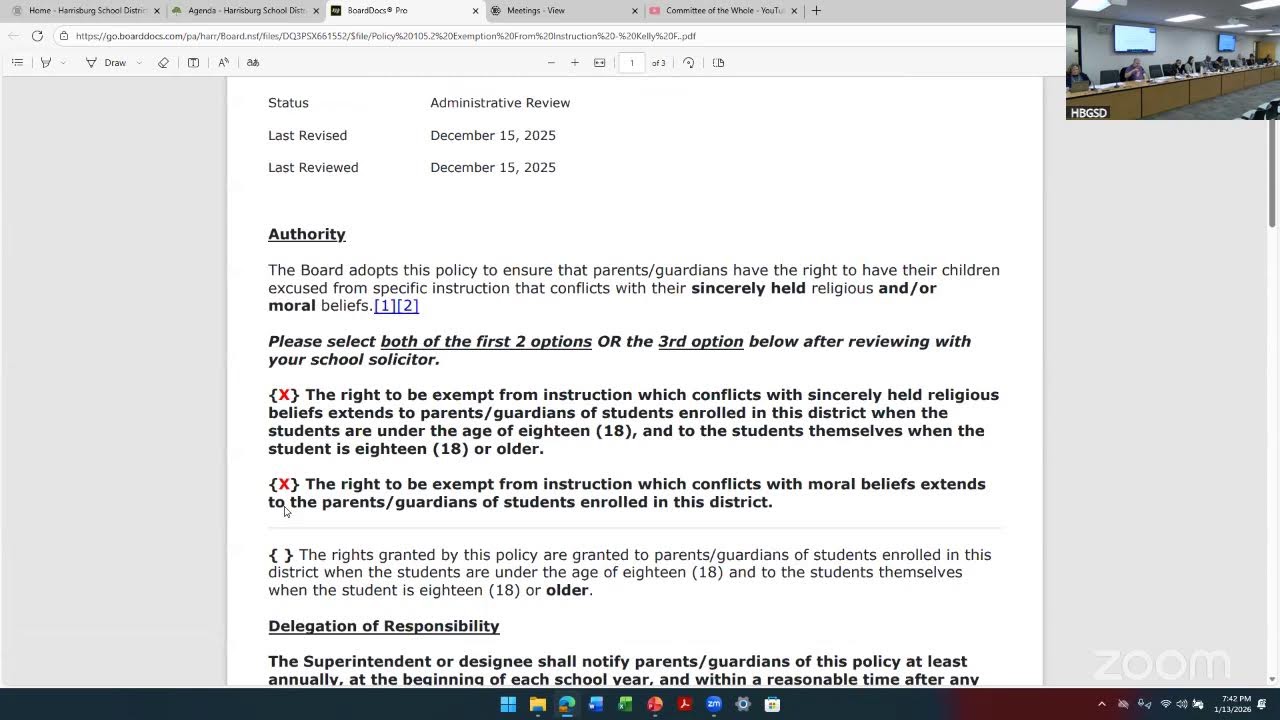The width and height of the screenshot is (1280, 720).
Task: Show hidden system tray icons
Action: pyautogui.click(x=1102, y=704)
